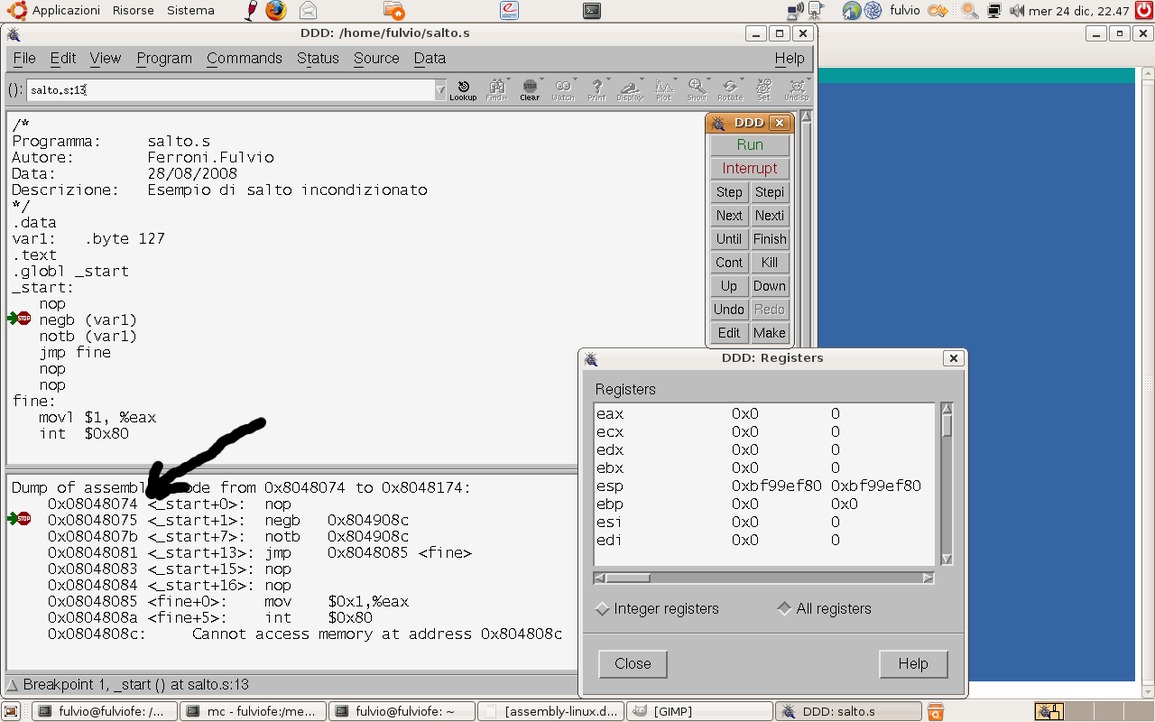Click the Cont button to continue execution
Screen dimensions: 1155x722
tap(729, 262)
